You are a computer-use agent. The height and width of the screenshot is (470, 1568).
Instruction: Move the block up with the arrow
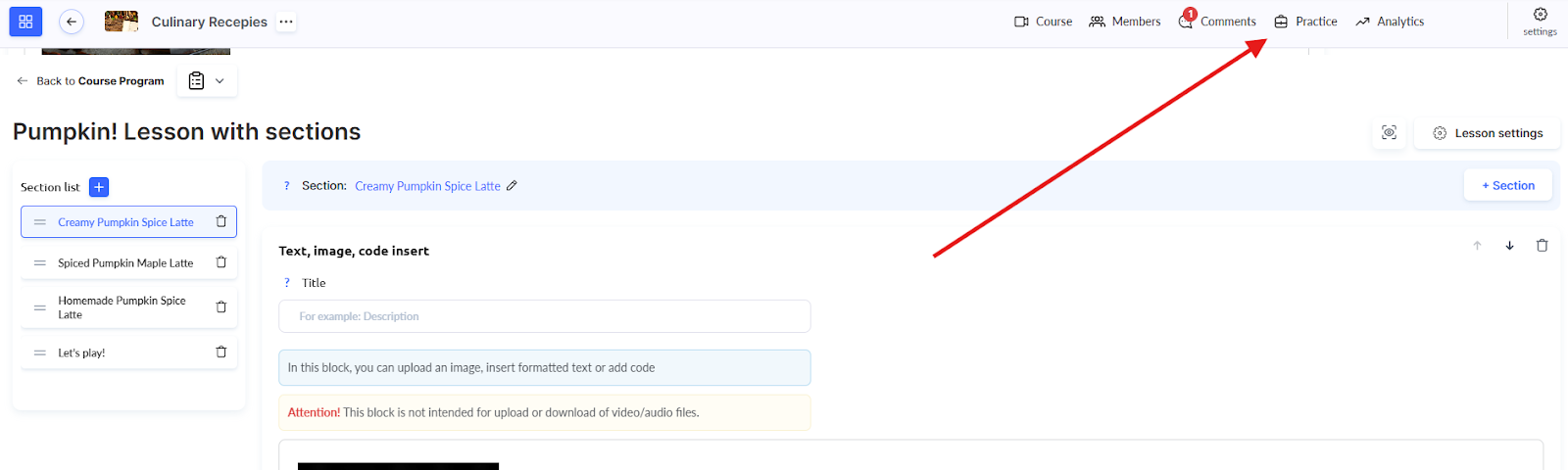pos(1477,246)
